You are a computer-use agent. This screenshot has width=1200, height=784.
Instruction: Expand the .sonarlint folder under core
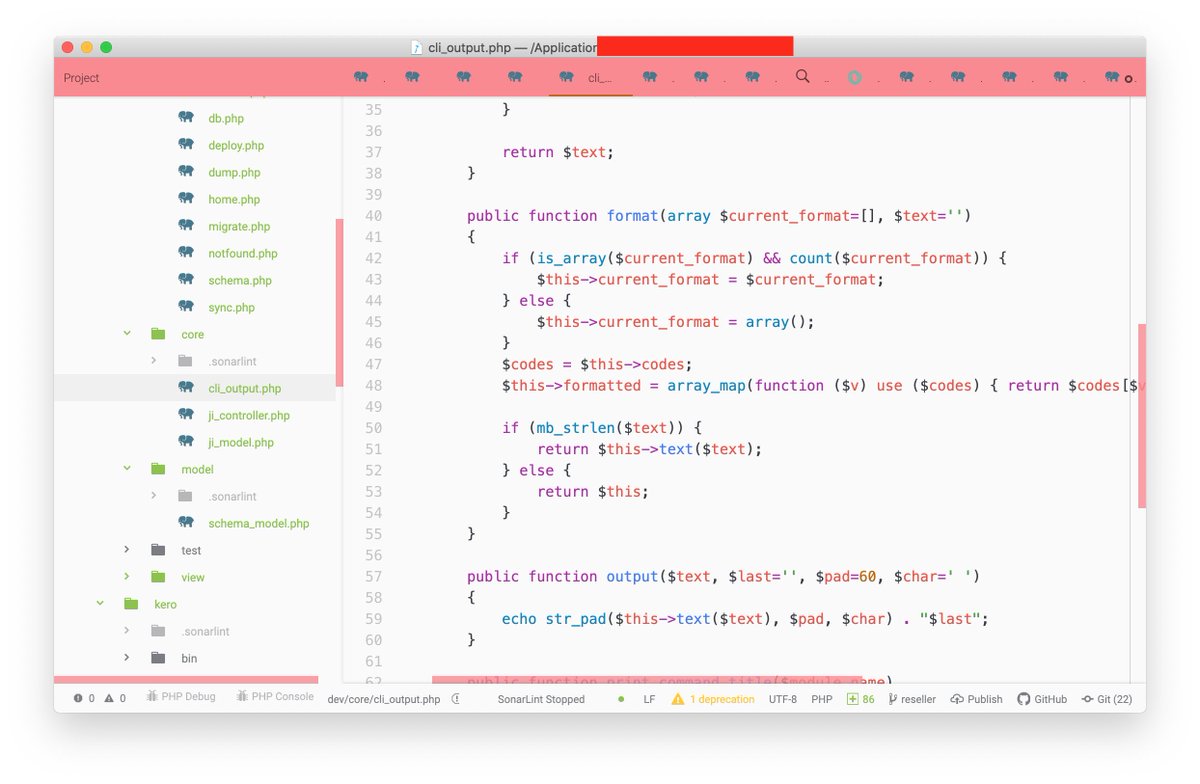[154, 361]
